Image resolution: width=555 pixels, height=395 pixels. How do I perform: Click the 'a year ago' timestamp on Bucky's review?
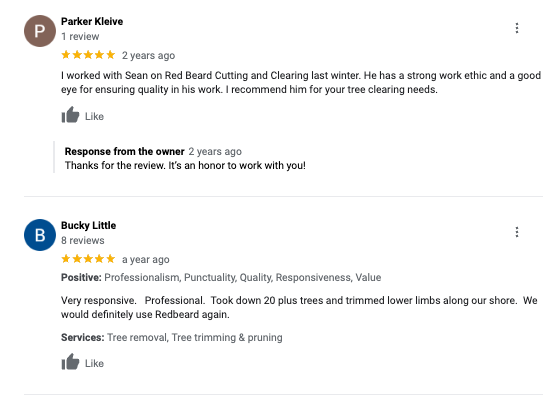tap(145, 259)
